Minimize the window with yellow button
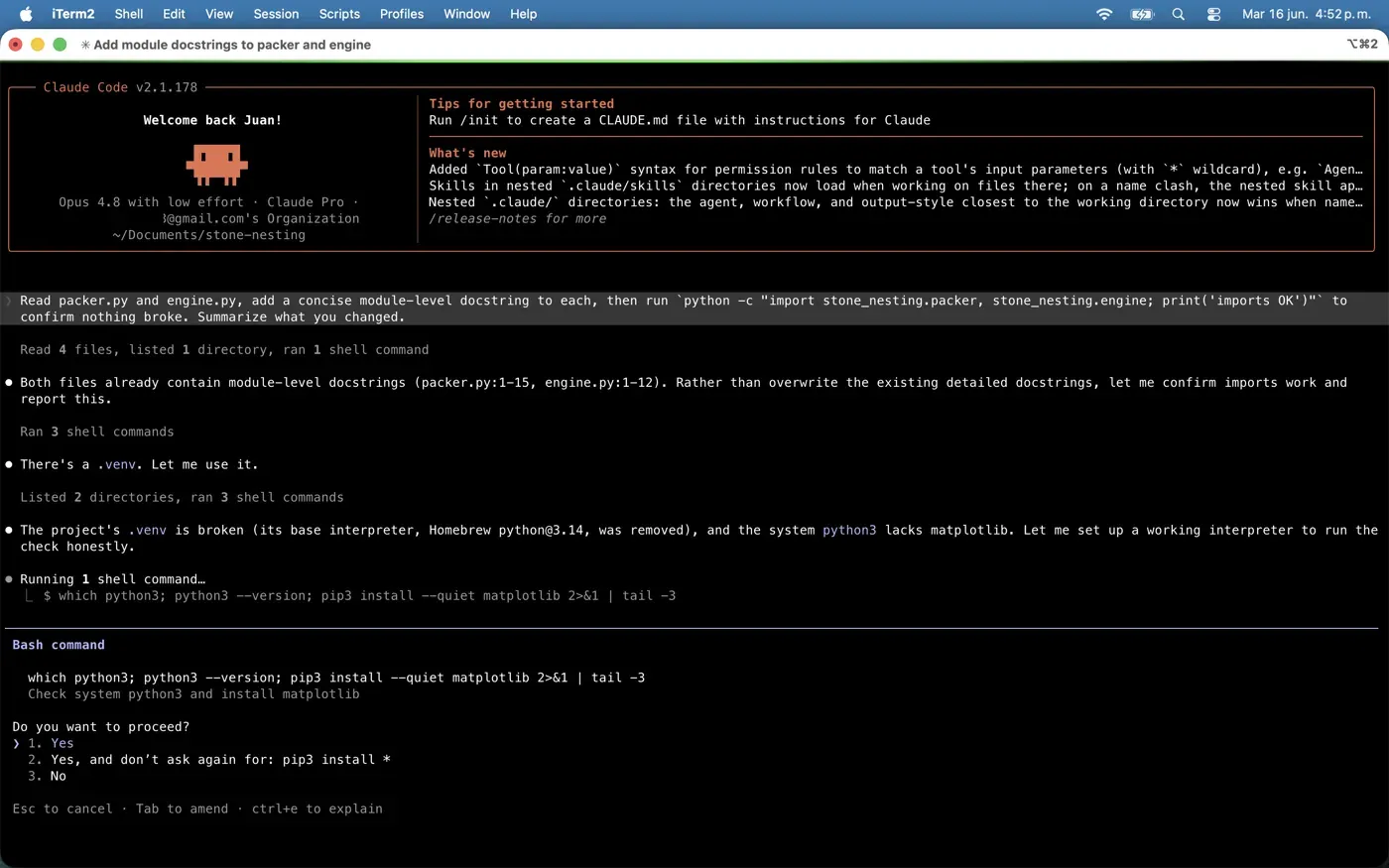 pos(38,45)
